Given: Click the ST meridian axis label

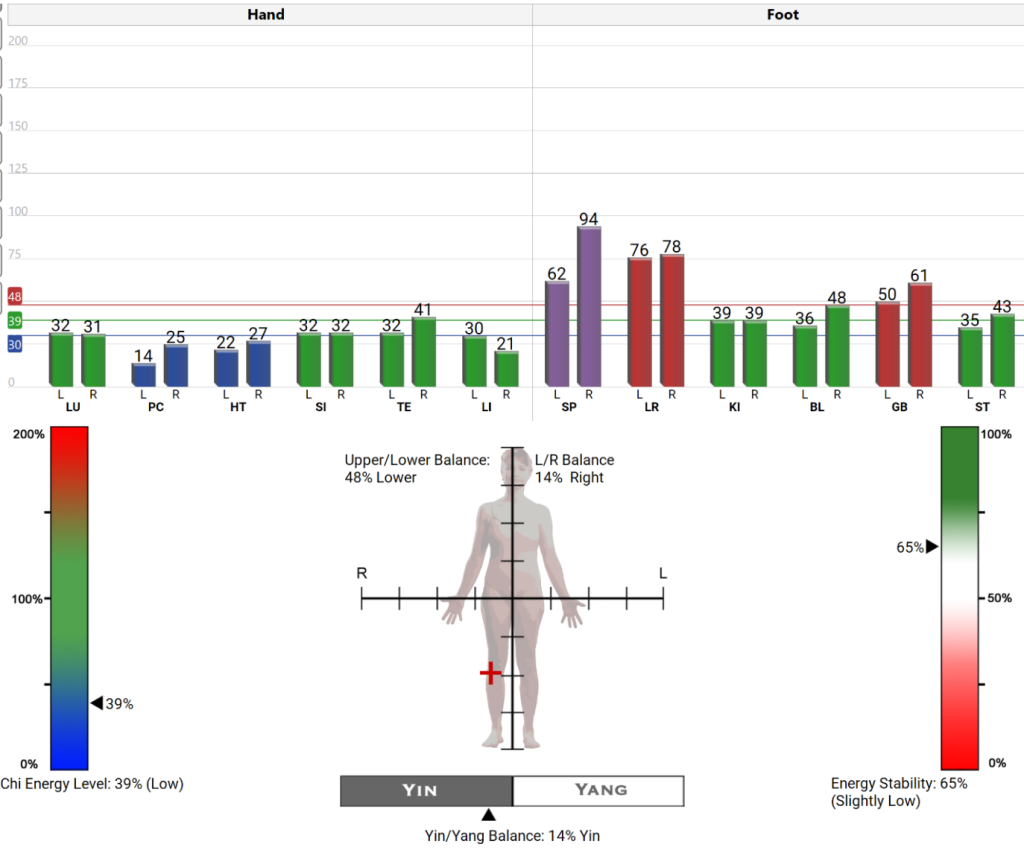Looking at the screenshot, I should pyautogui.click(x=982, y=407).
